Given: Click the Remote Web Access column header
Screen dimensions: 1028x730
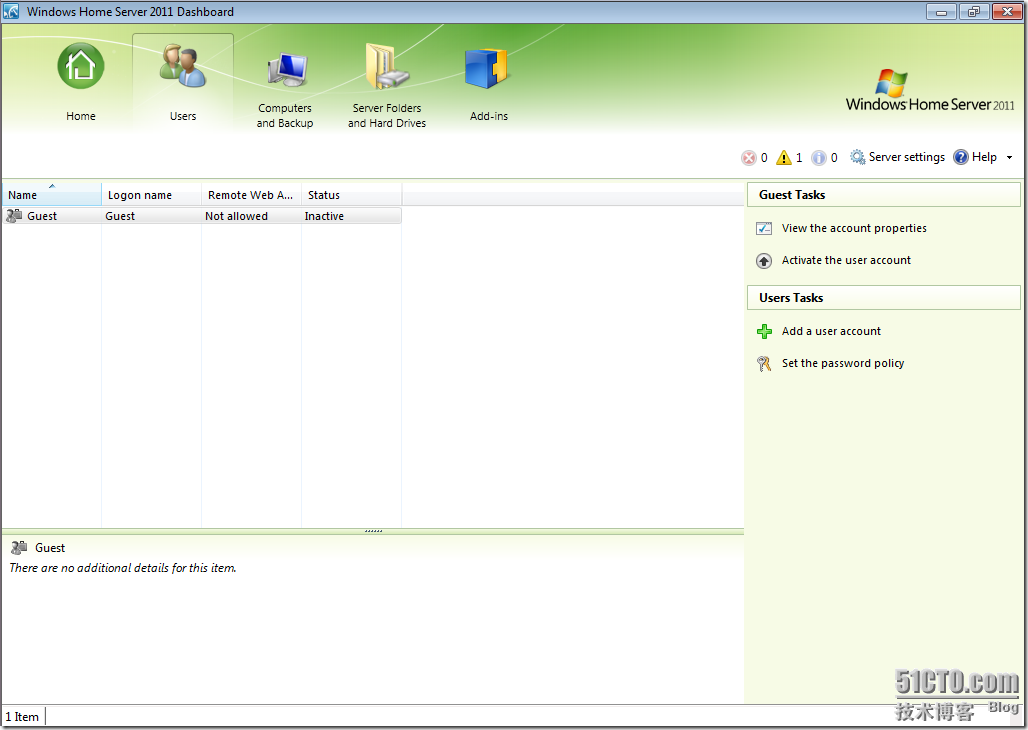Looking at the screenshot, I should tap(250, 195).
